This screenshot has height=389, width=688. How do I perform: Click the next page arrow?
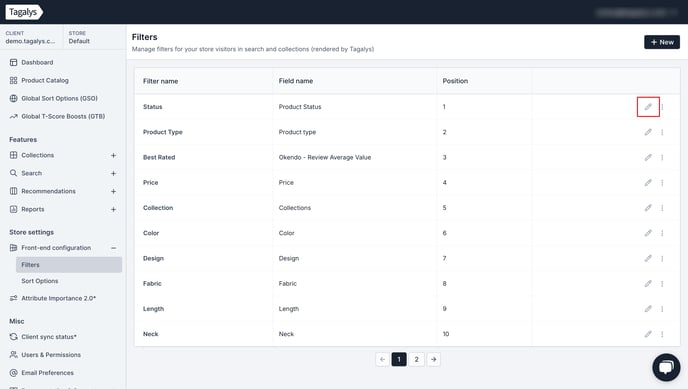pos(434,360)
